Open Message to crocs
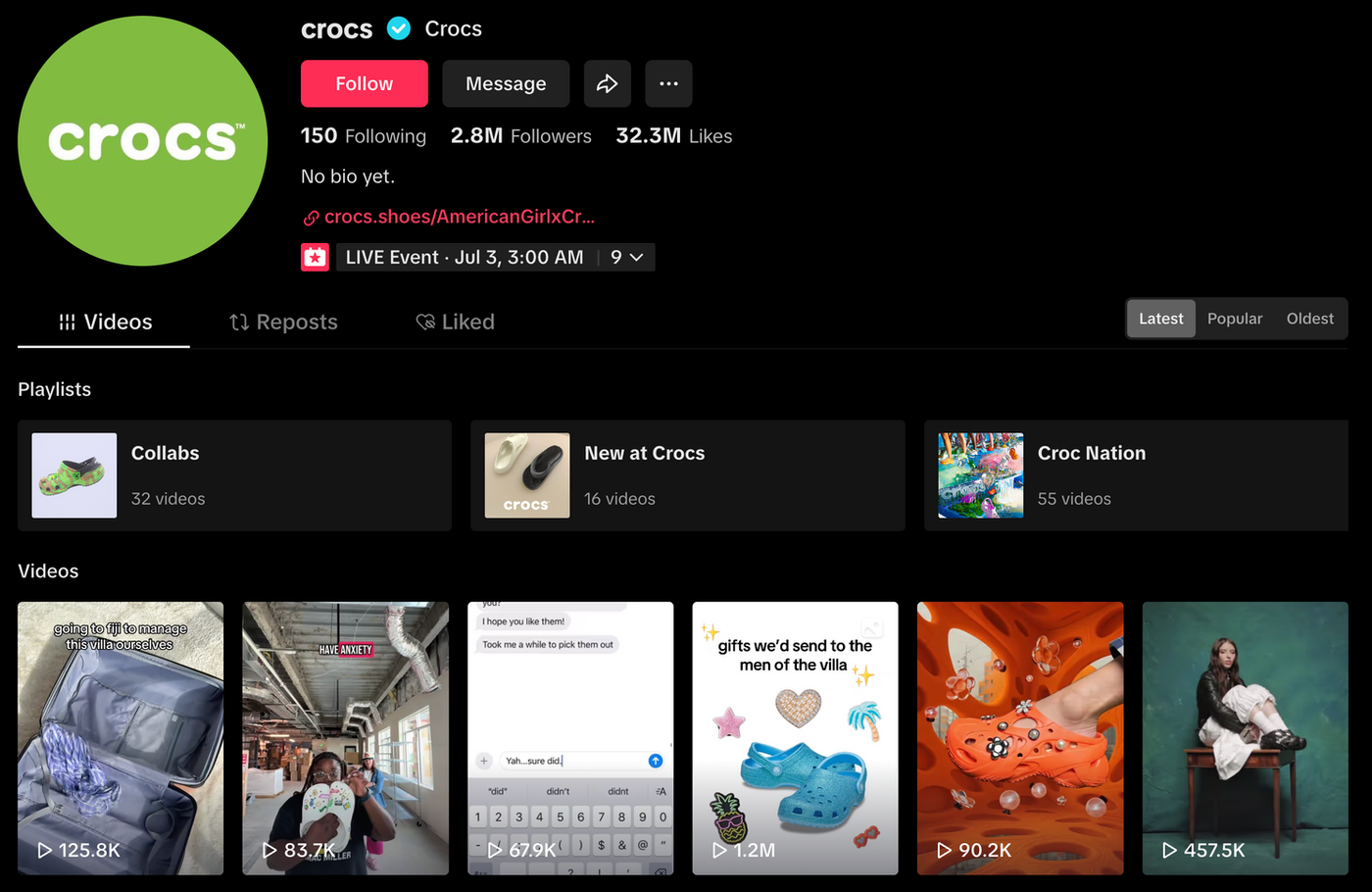The height and width of the screenshot is (892, 1372). point(506,83)
